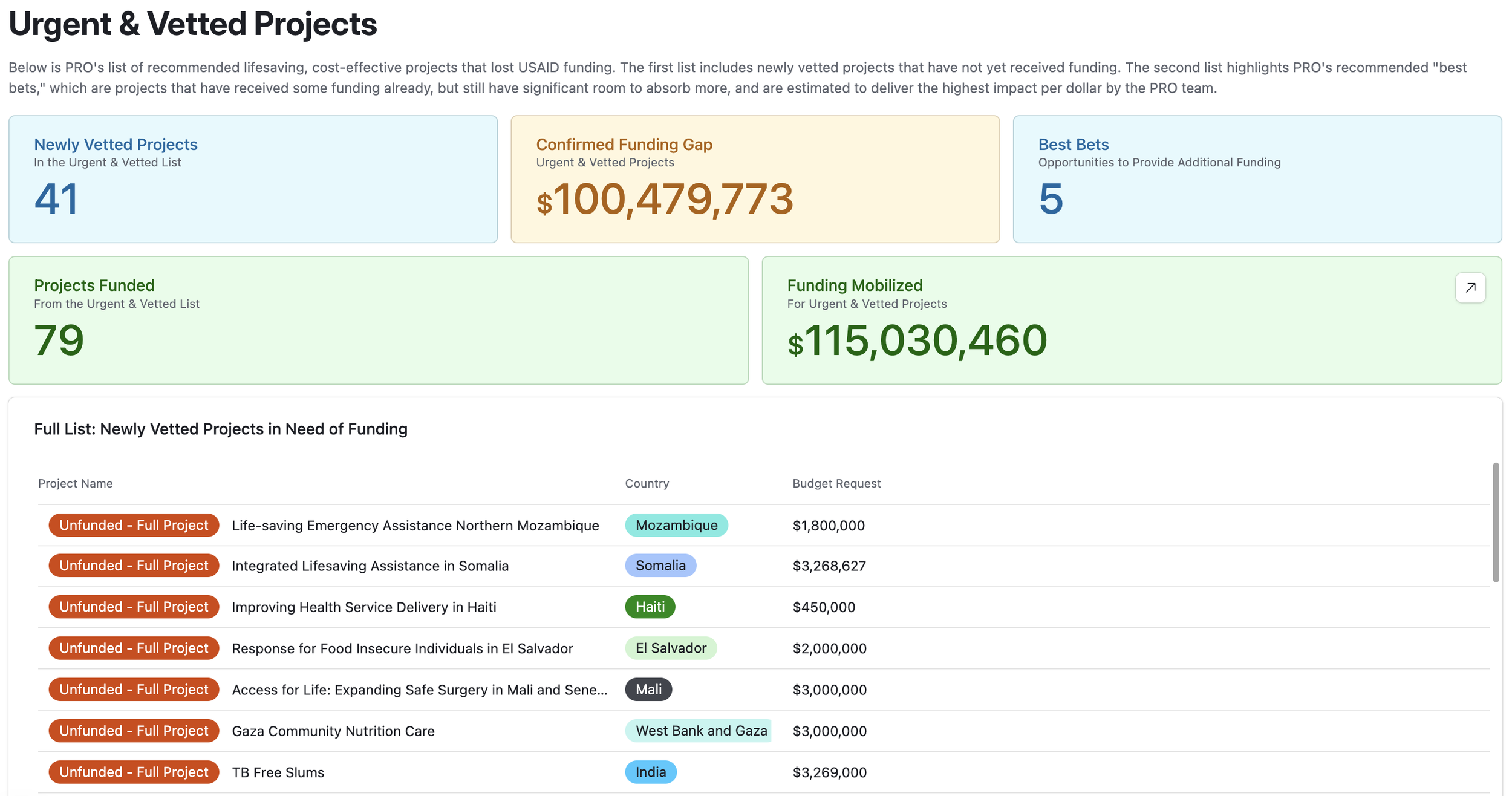Click the Budget Request column header
Screen dimensions: 1512x796
(836, 483)
